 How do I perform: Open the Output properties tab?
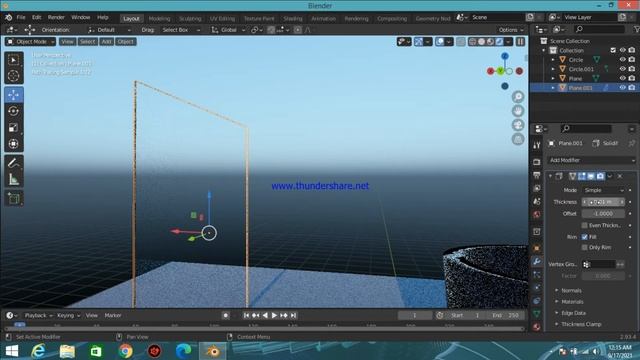(x=537, y=175)
